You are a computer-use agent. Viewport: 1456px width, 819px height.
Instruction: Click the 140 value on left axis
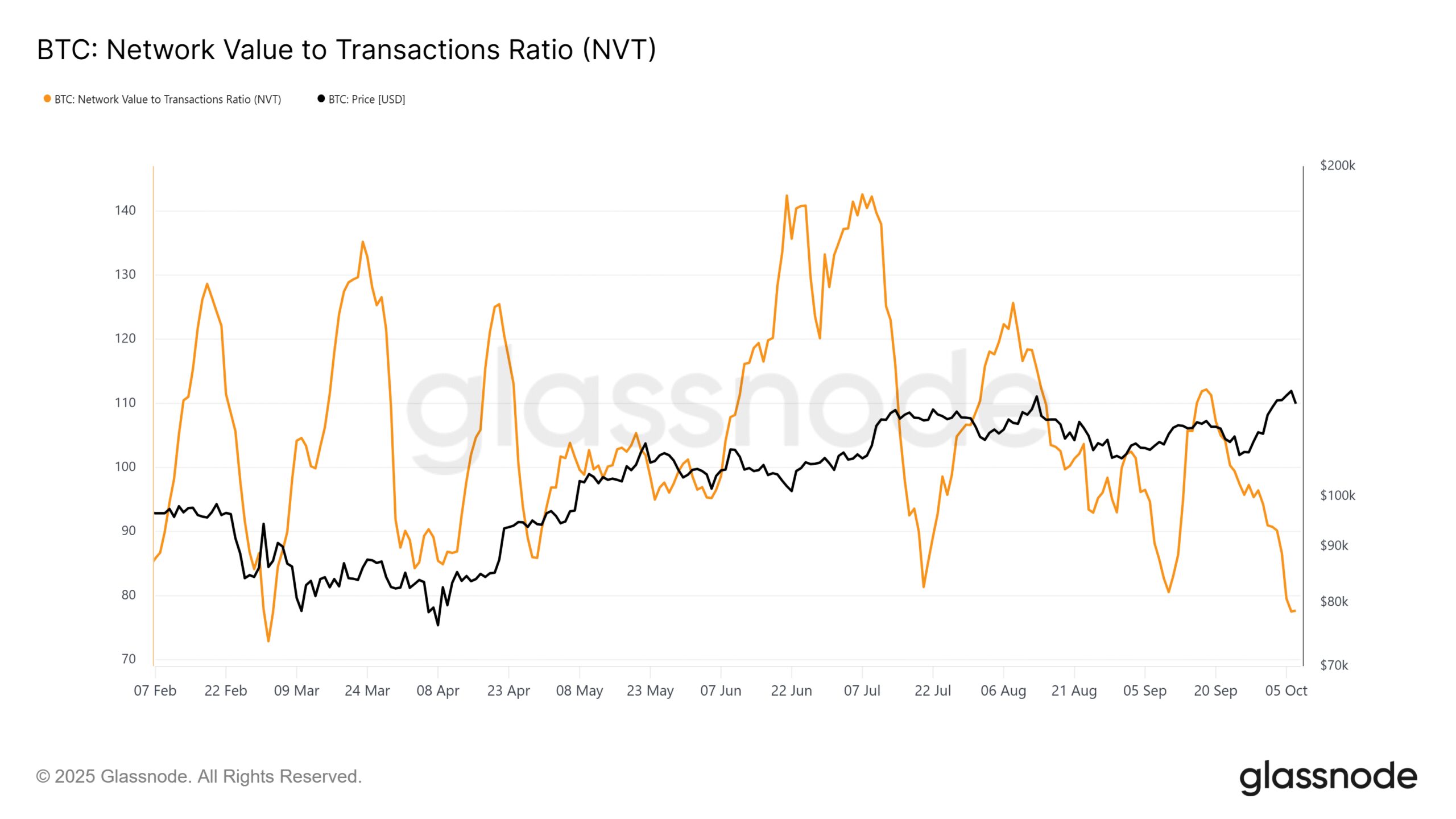pyautogui.click(x=125, y=210)
